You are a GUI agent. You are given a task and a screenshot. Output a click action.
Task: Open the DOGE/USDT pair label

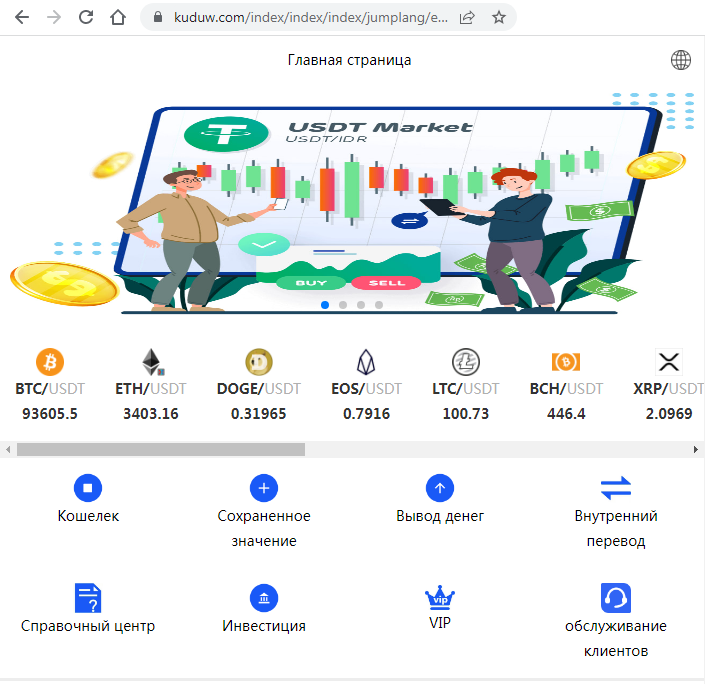click(259, 389)
